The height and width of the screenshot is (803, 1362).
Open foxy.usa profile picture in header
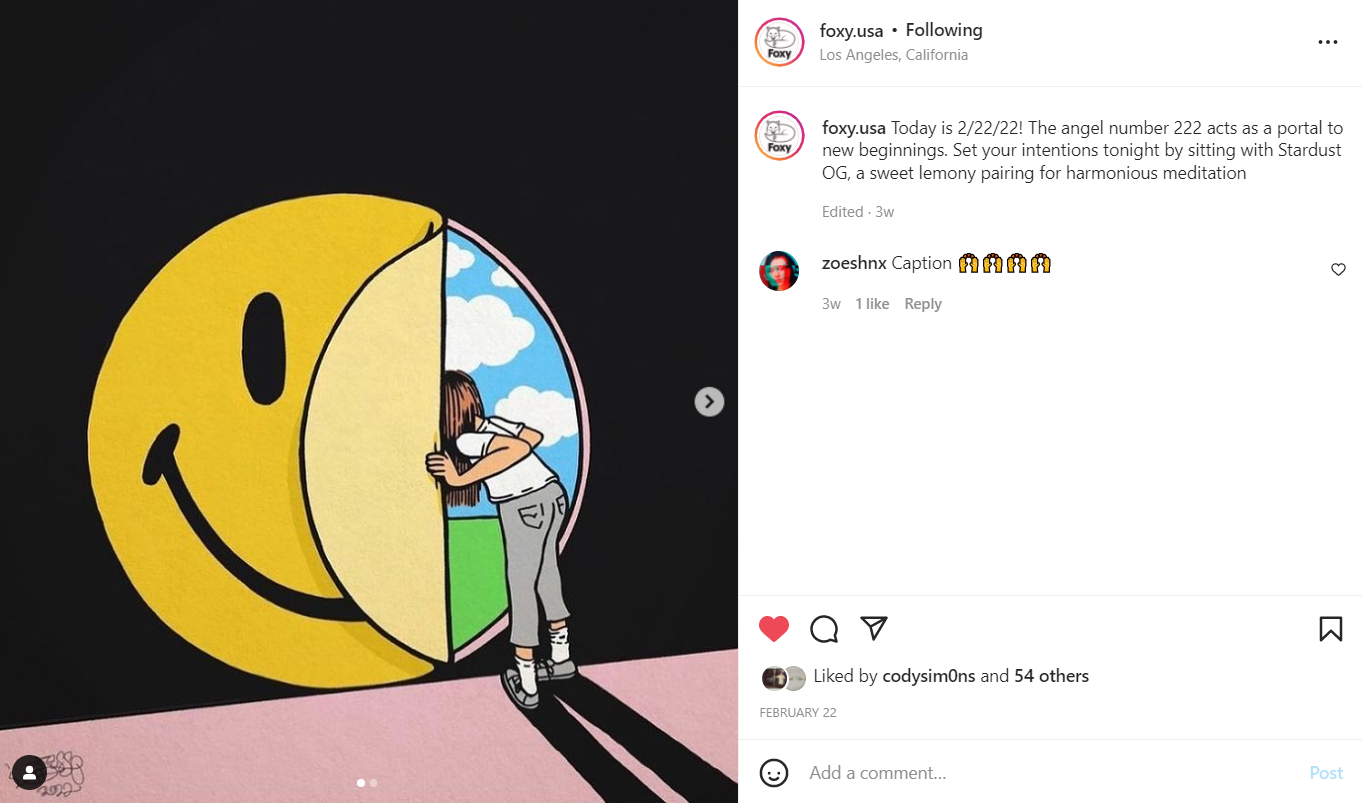pyautogui.click(x=780, y=42)
